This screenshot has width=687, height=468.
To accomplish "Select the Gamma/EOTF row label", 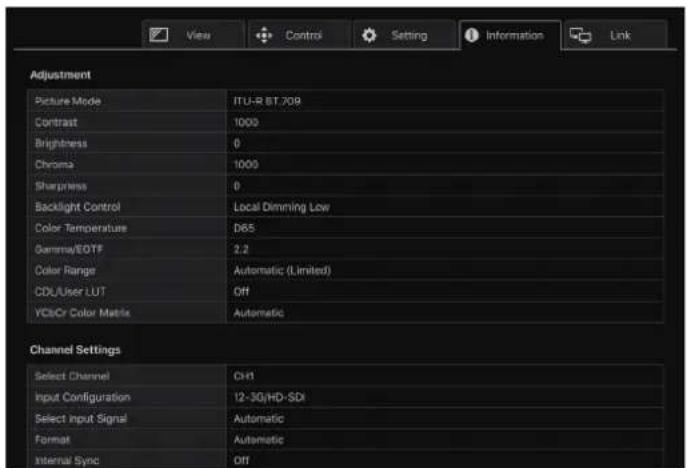I will tap(69, 249).
